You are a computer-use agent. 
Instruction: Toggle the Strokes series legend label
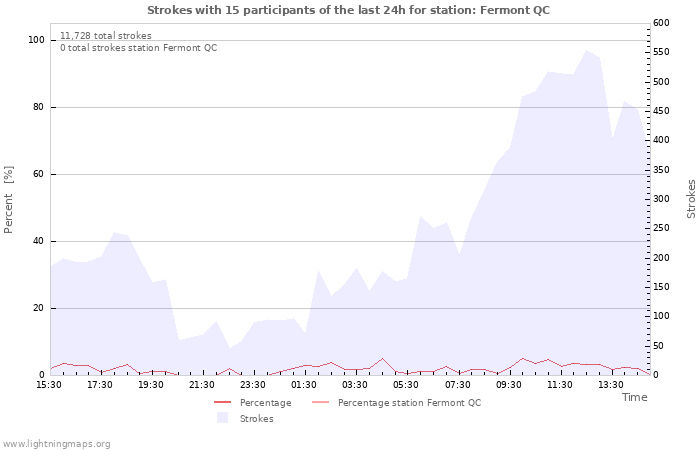point(256,418)
